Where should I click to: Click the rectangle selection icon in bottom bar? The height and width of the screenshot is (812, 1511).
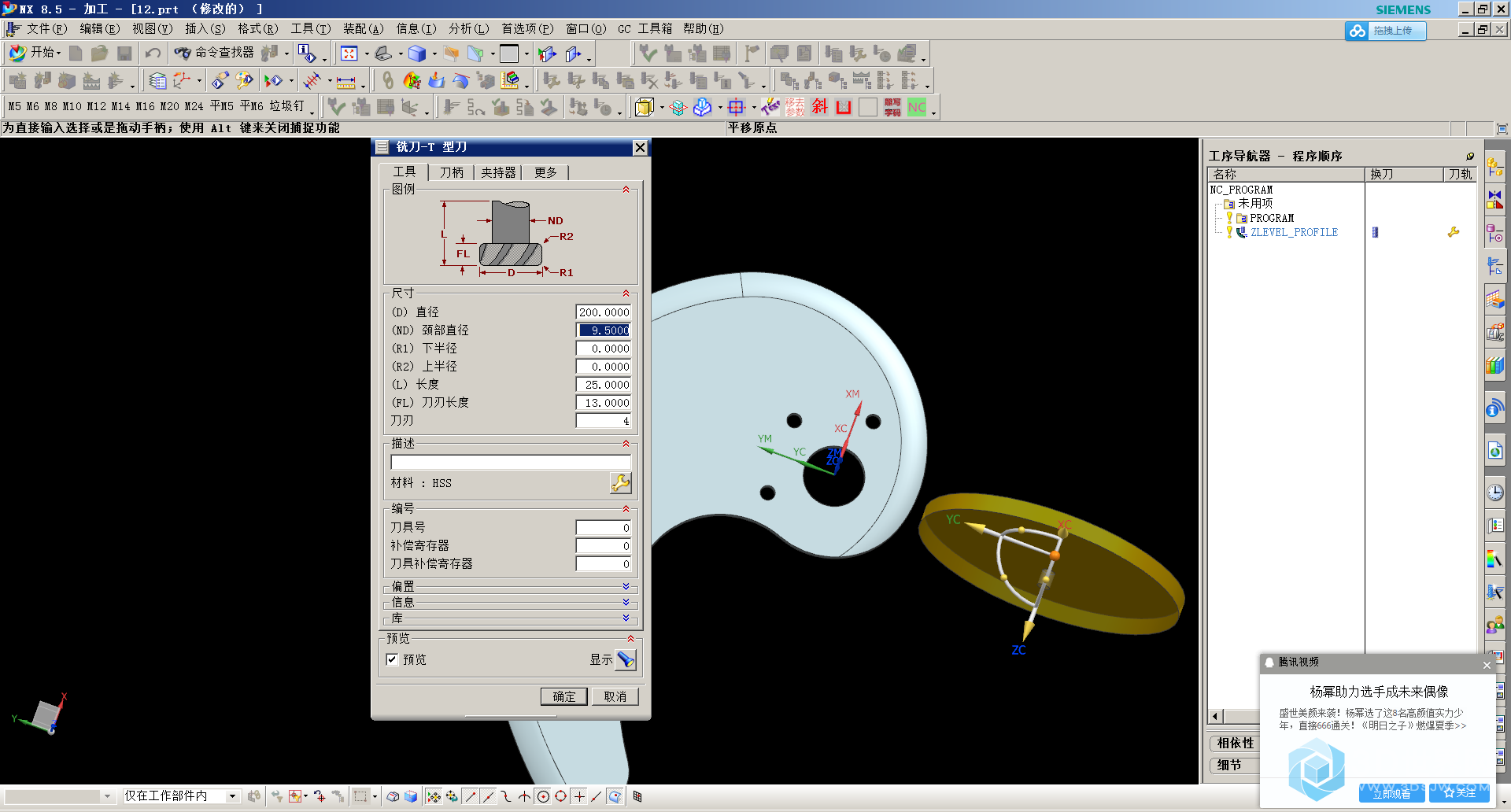coord(360,796)
